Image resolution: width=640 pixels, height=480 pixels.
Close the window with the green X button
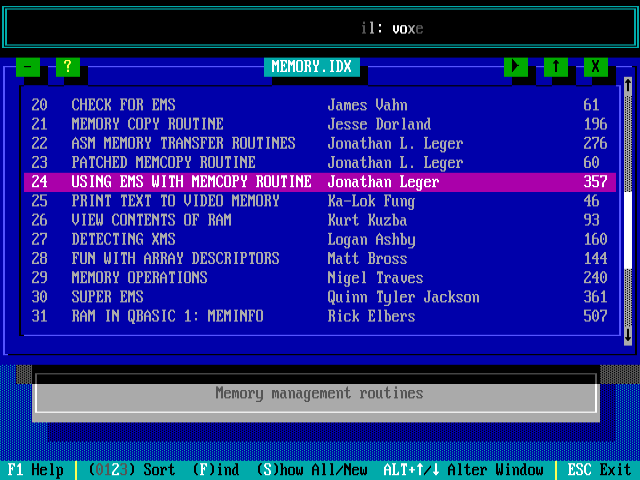point(595,66)
